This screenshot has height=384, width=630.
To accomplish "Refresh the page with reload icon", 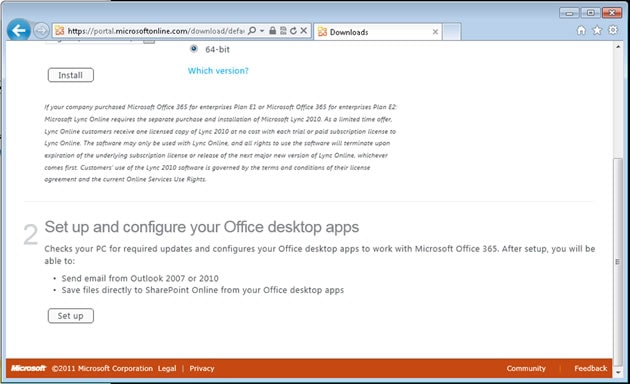I will 294,31.
